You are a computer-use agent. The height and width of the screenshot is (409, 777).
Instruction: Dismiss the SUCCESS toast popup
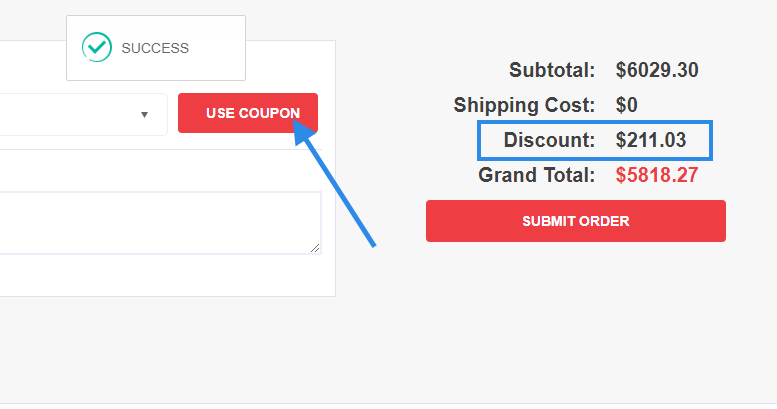156,48
